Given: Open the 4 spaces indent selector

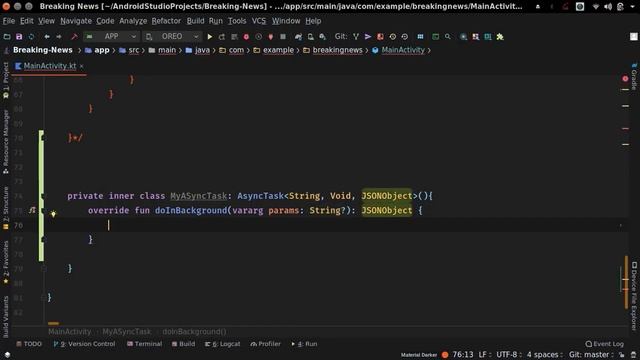Looking at the screenshot, I should point(544,354).
